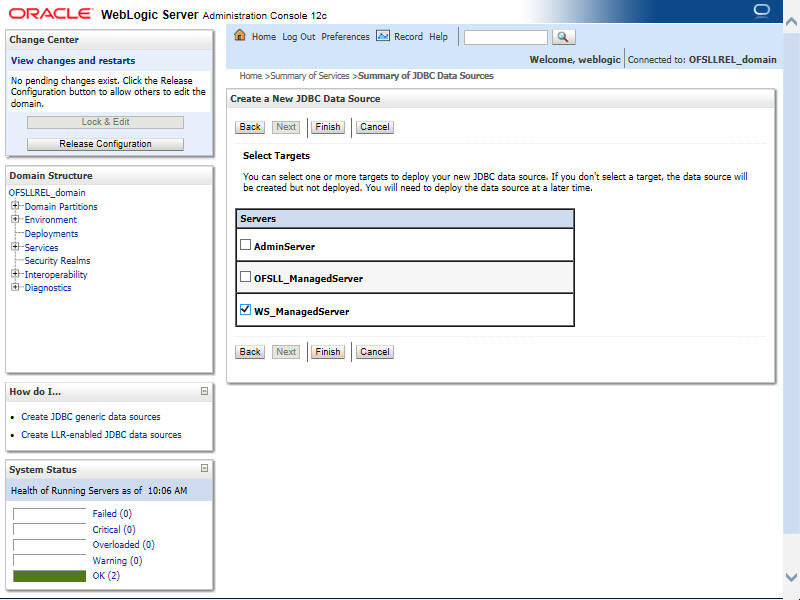Click the scrollbar up arrow
The height and width of the screenshot is (600, 800).
(x=791, y=22)
